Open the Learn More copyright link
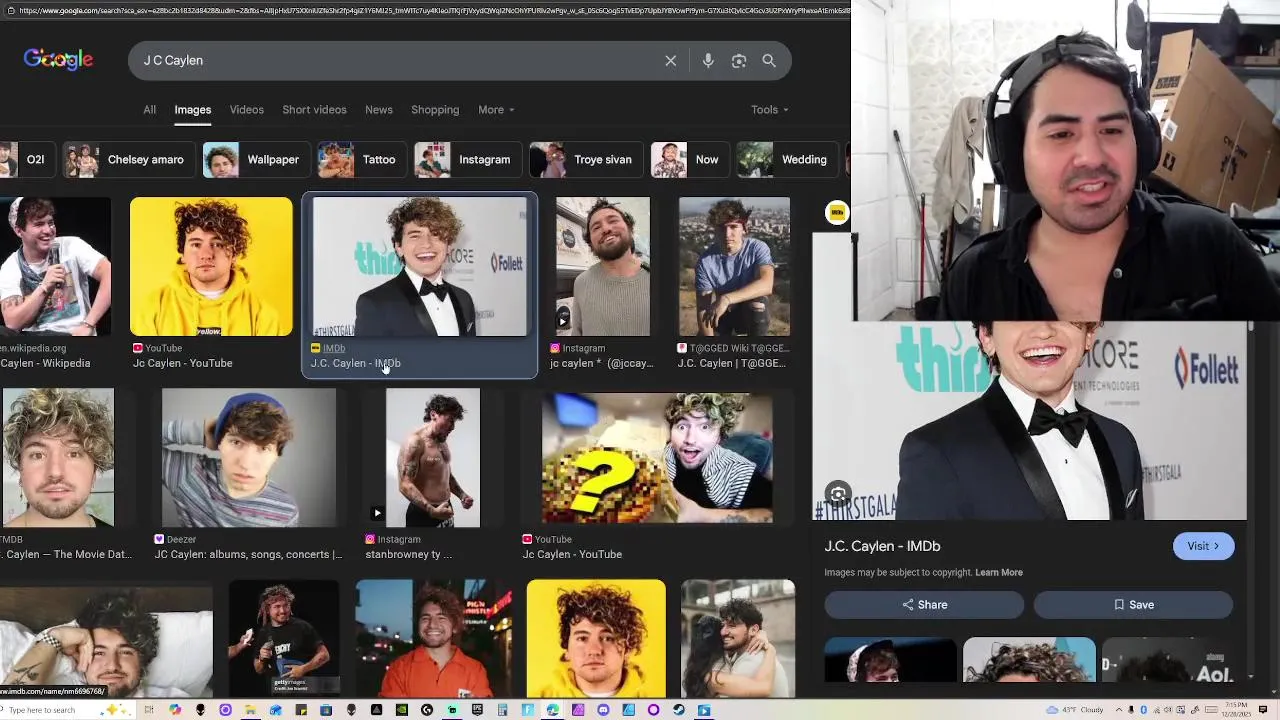The height and width of the screenshot is (720, 1280). pyautogui.click(x=999, y=573)
